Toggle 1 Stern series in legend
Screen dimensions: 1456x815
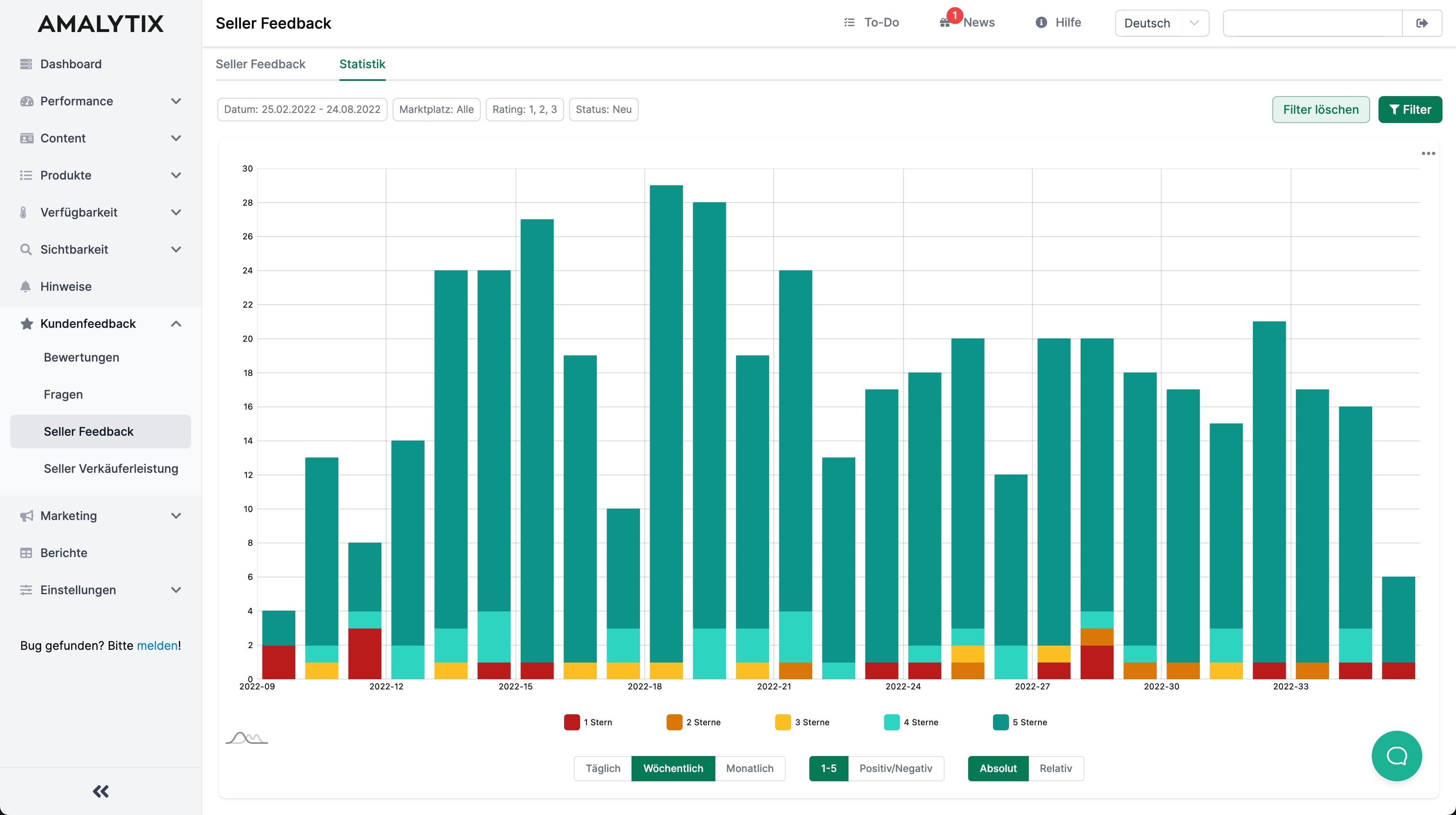pyautogui.click(x=589, y=722)
